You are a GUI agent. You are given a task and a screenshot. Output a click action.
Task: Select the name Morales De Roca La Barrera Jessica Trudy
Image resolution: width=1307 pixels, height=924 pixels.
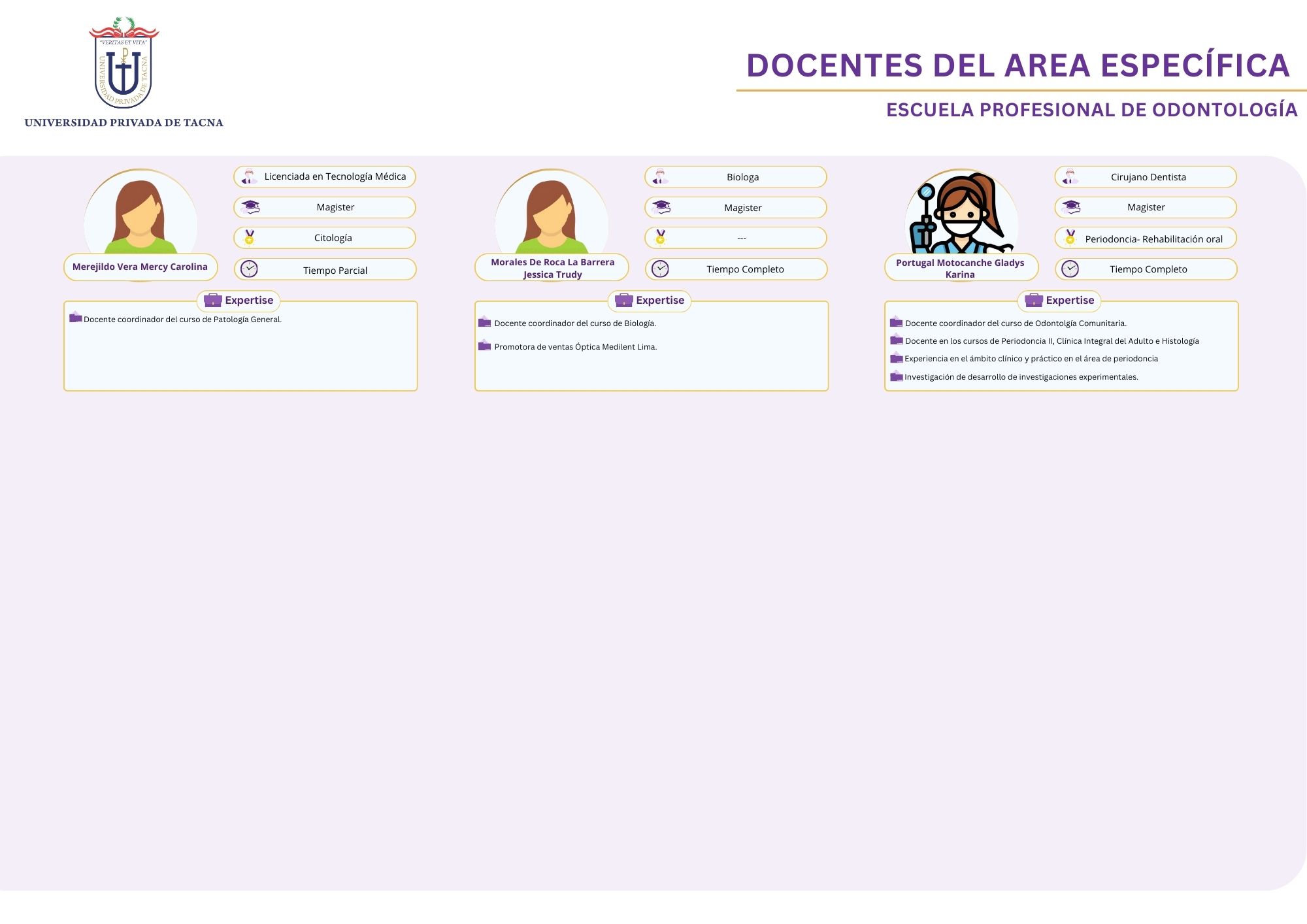pos(552,268)
